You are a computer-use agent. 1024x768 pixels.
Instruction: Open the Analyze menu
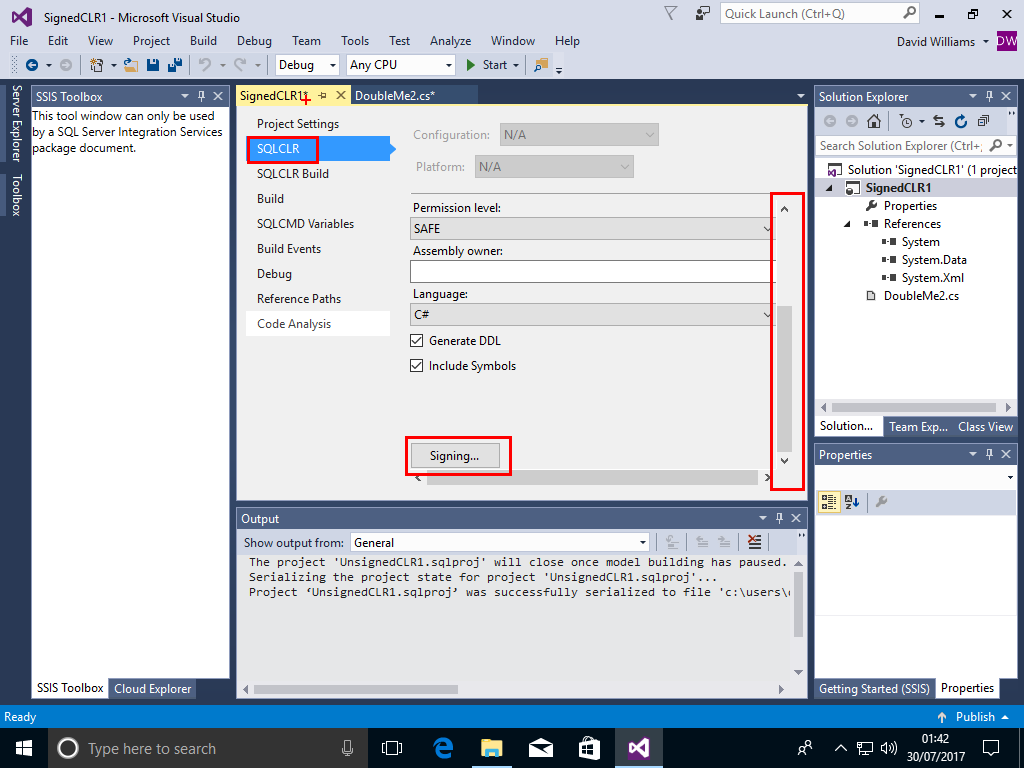(x=450, y=41)
